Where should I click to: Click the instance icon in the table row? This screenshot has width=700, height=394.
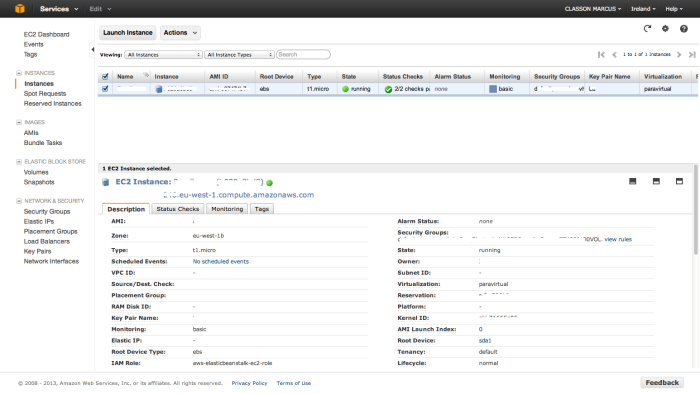158,89
